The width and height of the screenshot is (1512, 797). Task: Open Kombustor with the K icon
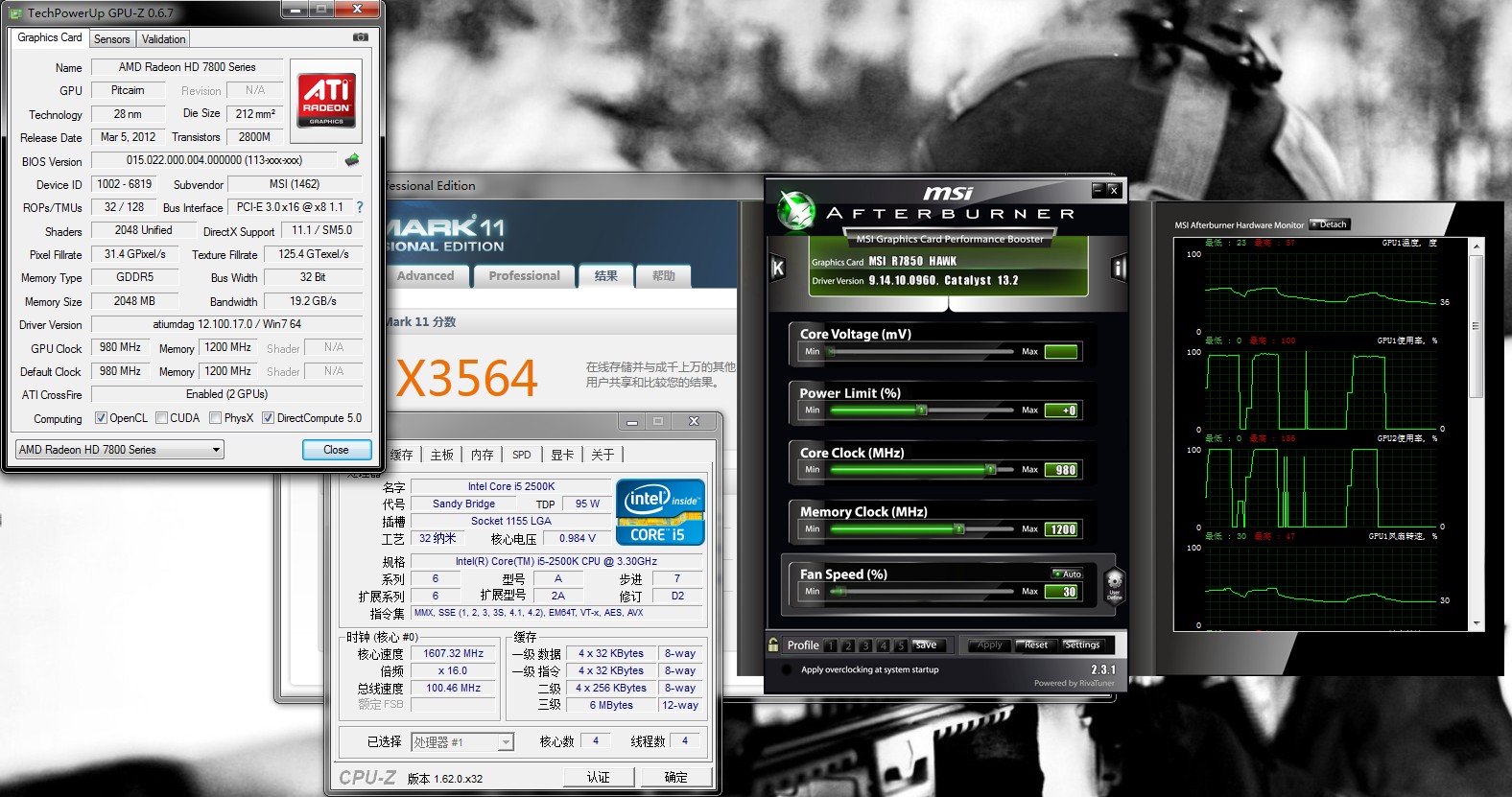pos(778,269)
